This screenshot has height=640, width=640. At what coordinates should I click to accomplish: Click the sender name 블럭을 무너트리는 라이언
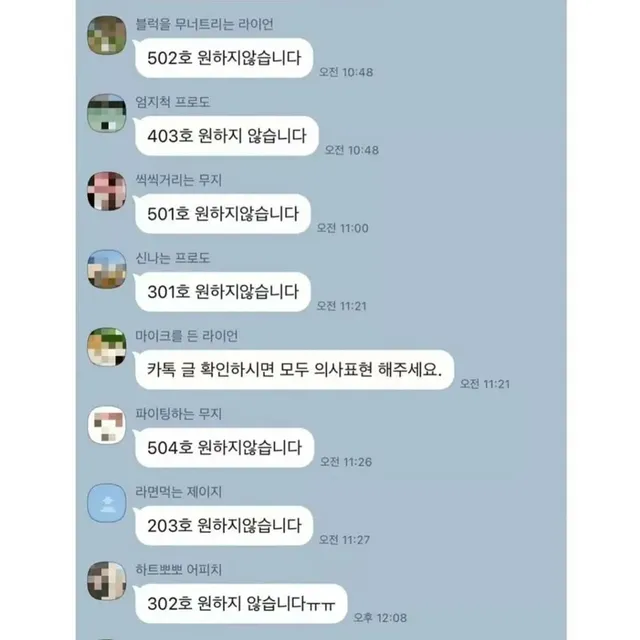204,24
